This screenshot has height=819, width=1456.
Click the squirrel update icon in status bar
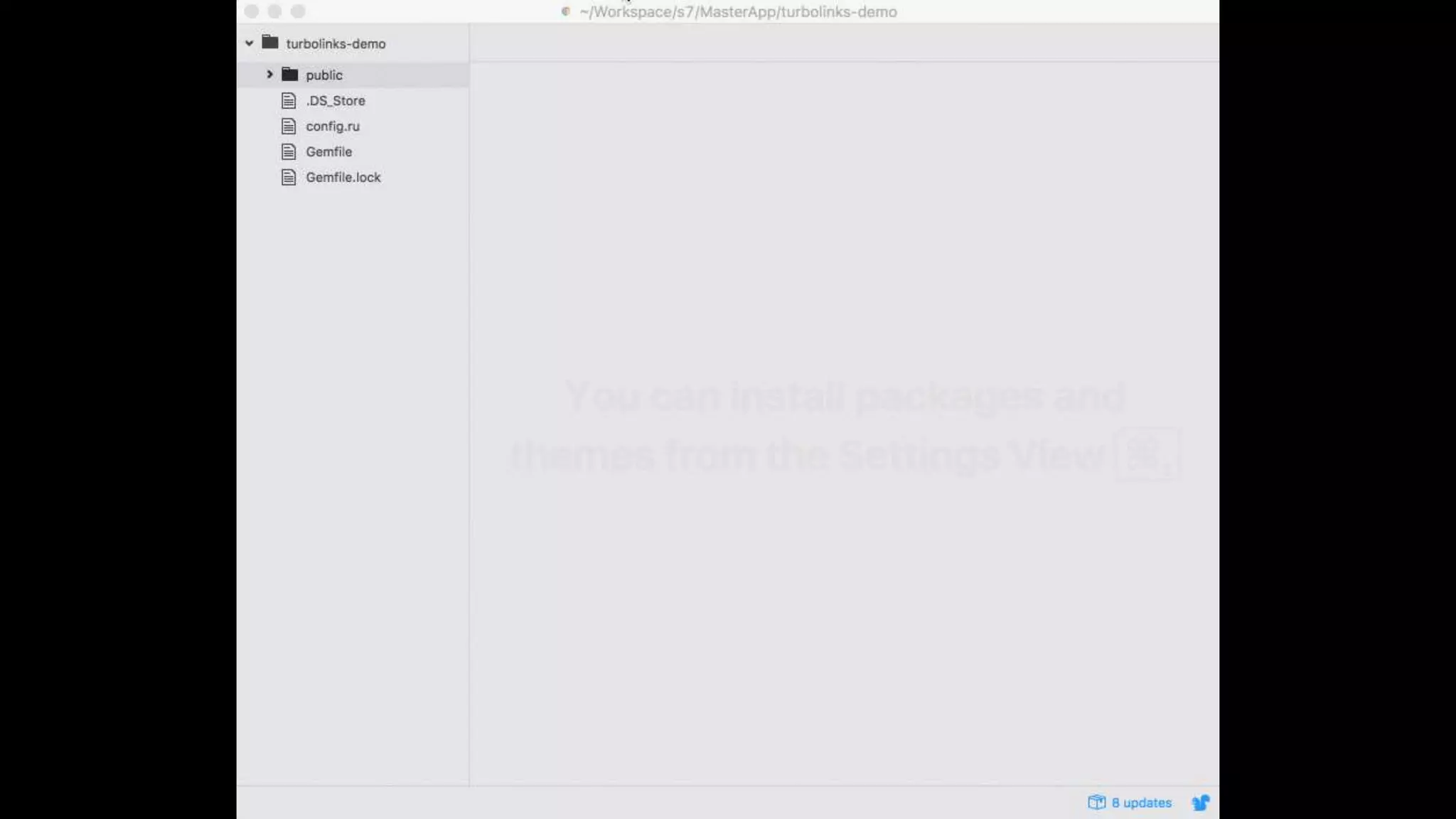(1201, 803)
